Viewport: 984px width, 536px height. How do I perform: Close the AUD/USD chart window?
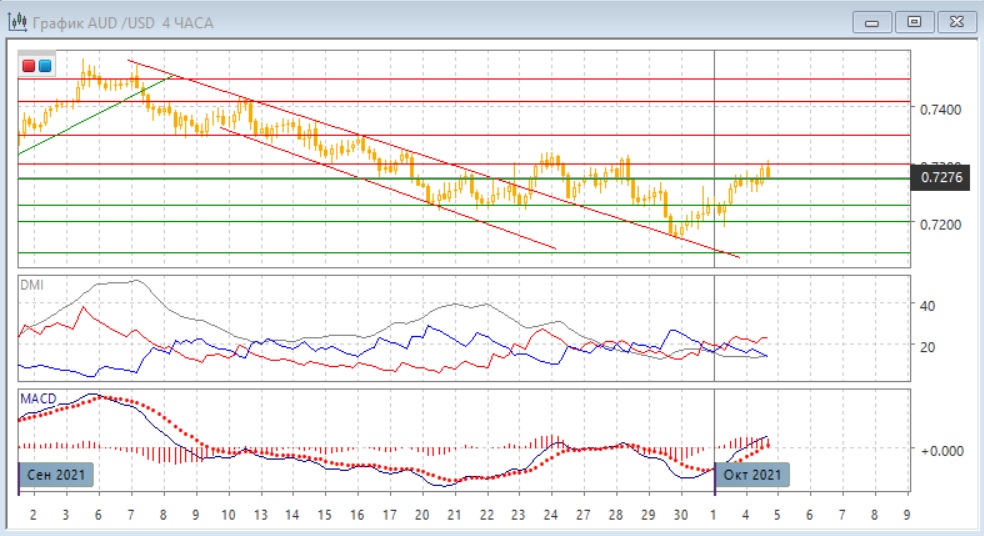[x=952, y=21]
